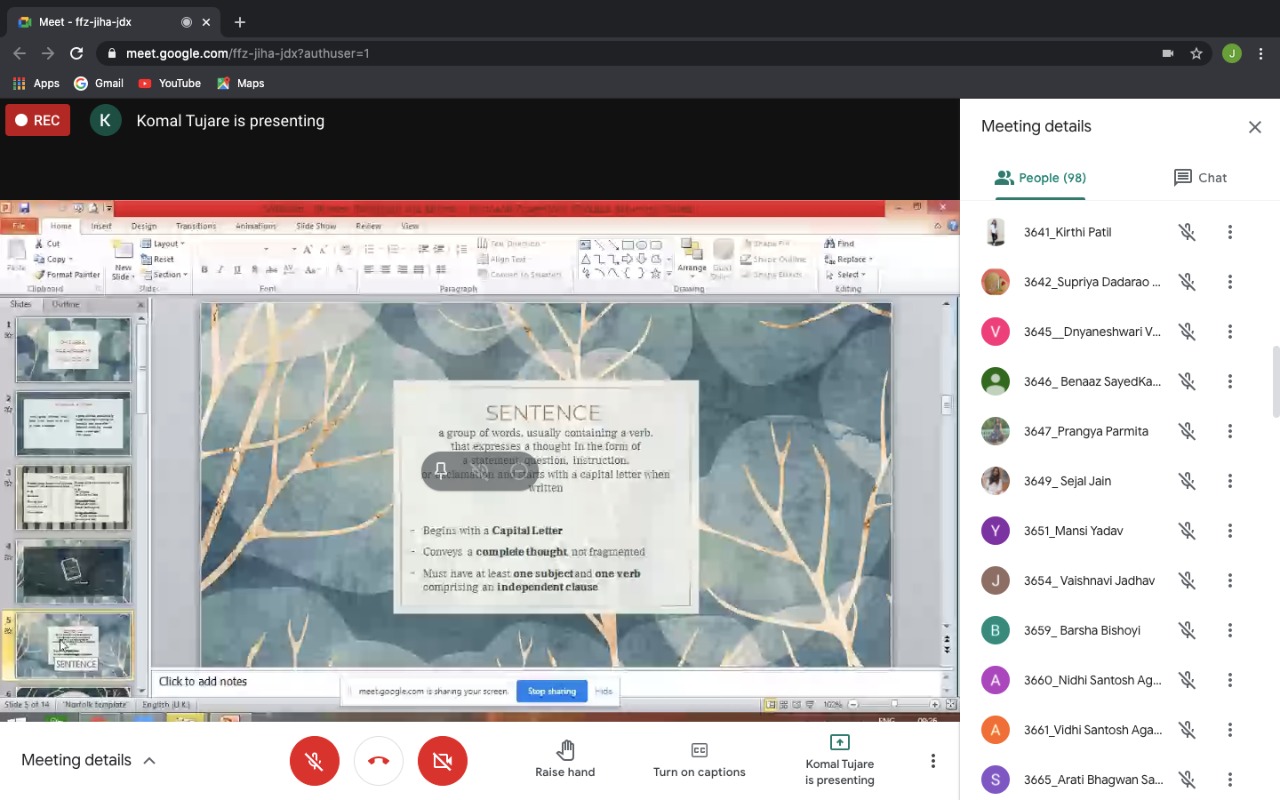
Task: Open more options for 3651_Mansi Yadav
Action: [1229, 531]
